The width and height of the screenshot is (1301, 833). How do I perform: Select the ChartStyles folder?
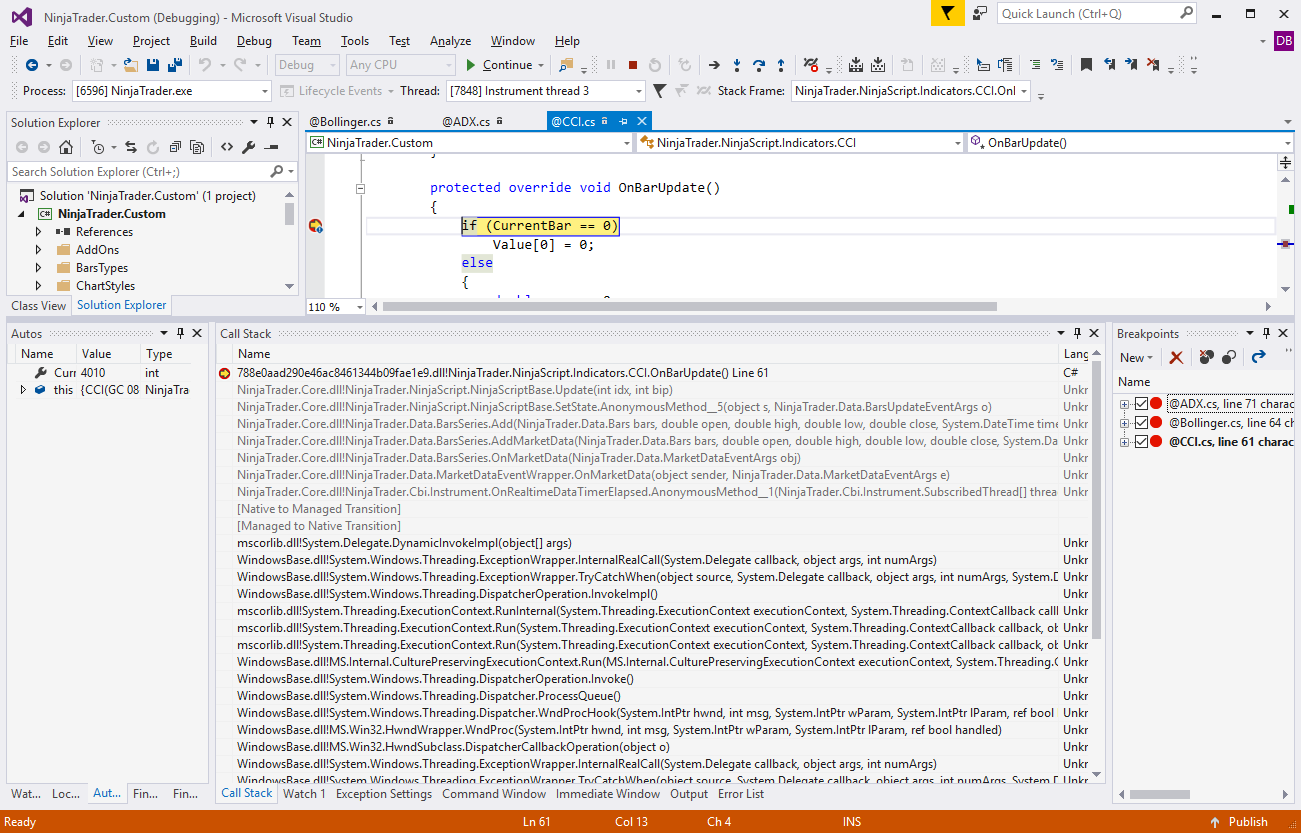[x=105, y=286]
